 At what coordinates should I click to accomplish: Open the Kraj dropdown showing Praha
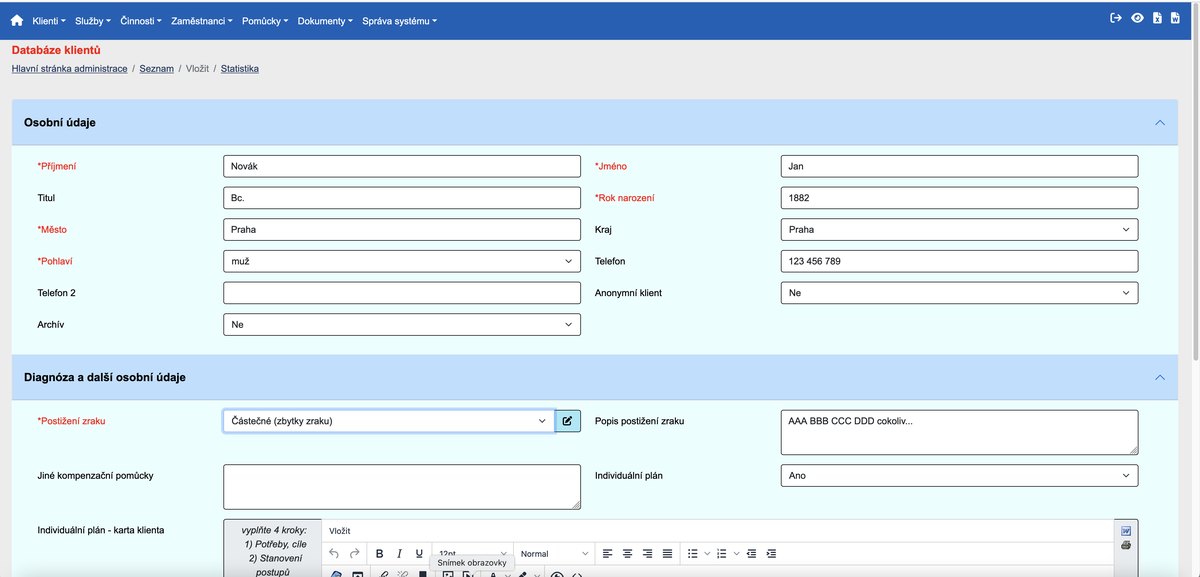958,230
